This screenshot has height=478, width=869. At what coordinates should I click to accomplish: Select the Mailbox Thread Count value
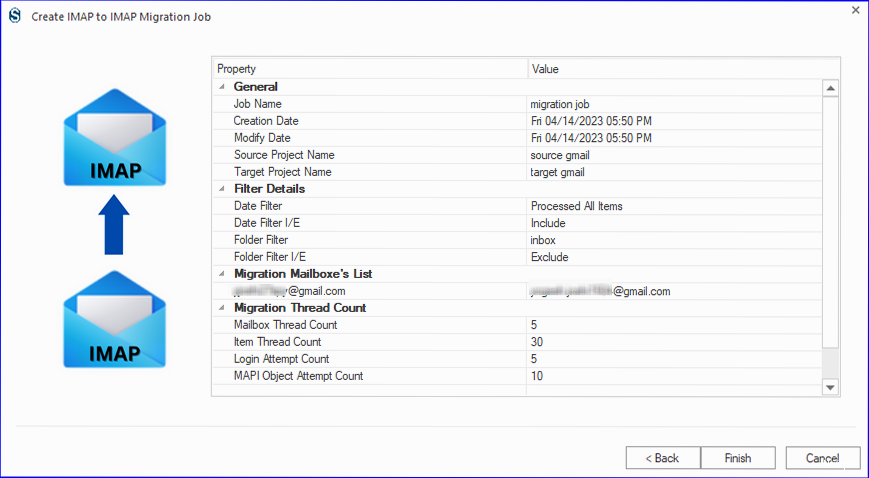point(675,325)
